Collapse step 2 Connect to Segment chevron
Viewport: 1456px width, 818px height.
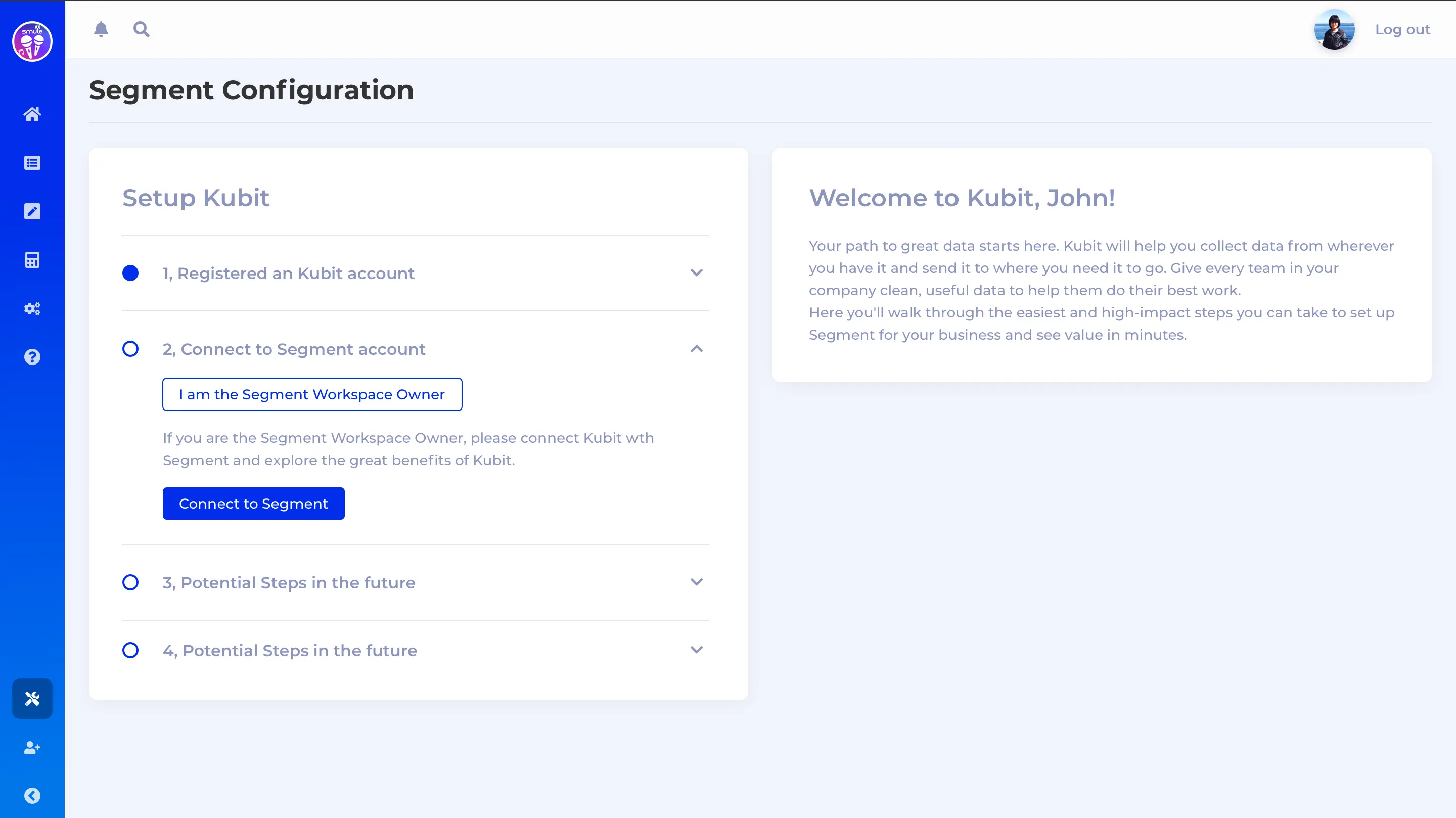pyautogui.click(x=696, y=349)
